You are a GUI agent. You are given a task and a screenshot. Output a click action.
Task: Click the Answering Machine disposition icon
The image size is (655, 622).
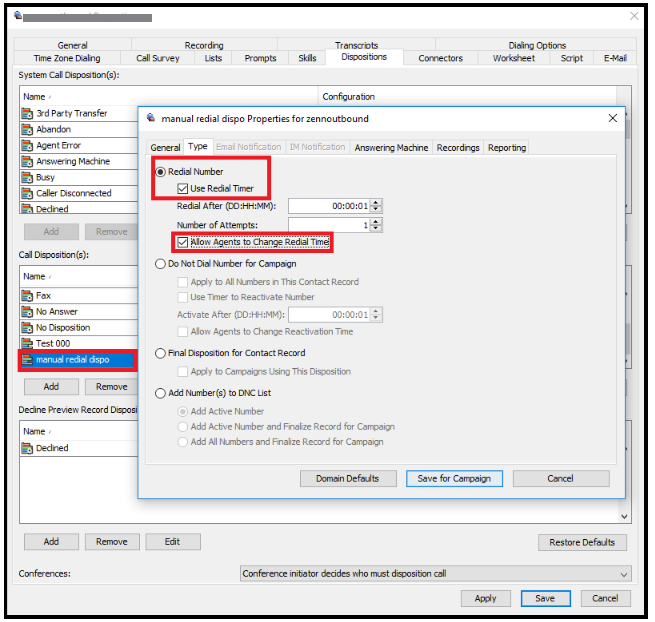tap(27, 162)
